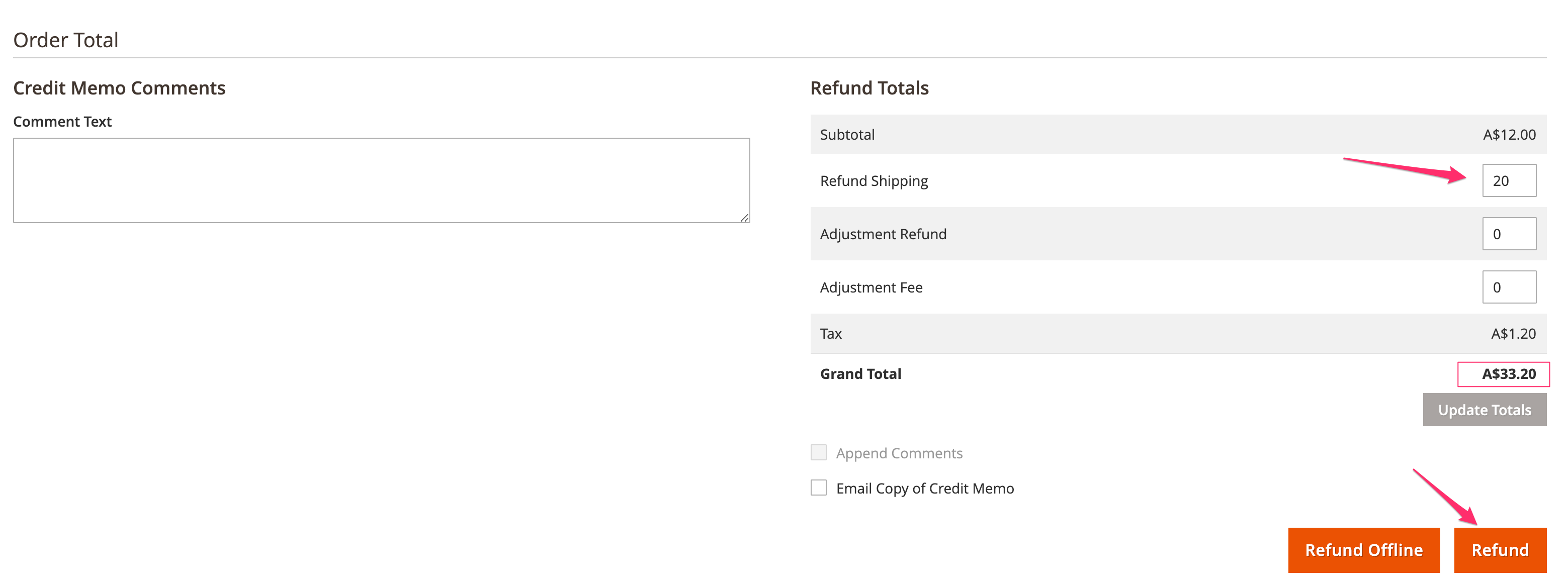The height and width of the screenshot is (583, 1568).
Task: Click the comment box resize handle
Action: 744,217
